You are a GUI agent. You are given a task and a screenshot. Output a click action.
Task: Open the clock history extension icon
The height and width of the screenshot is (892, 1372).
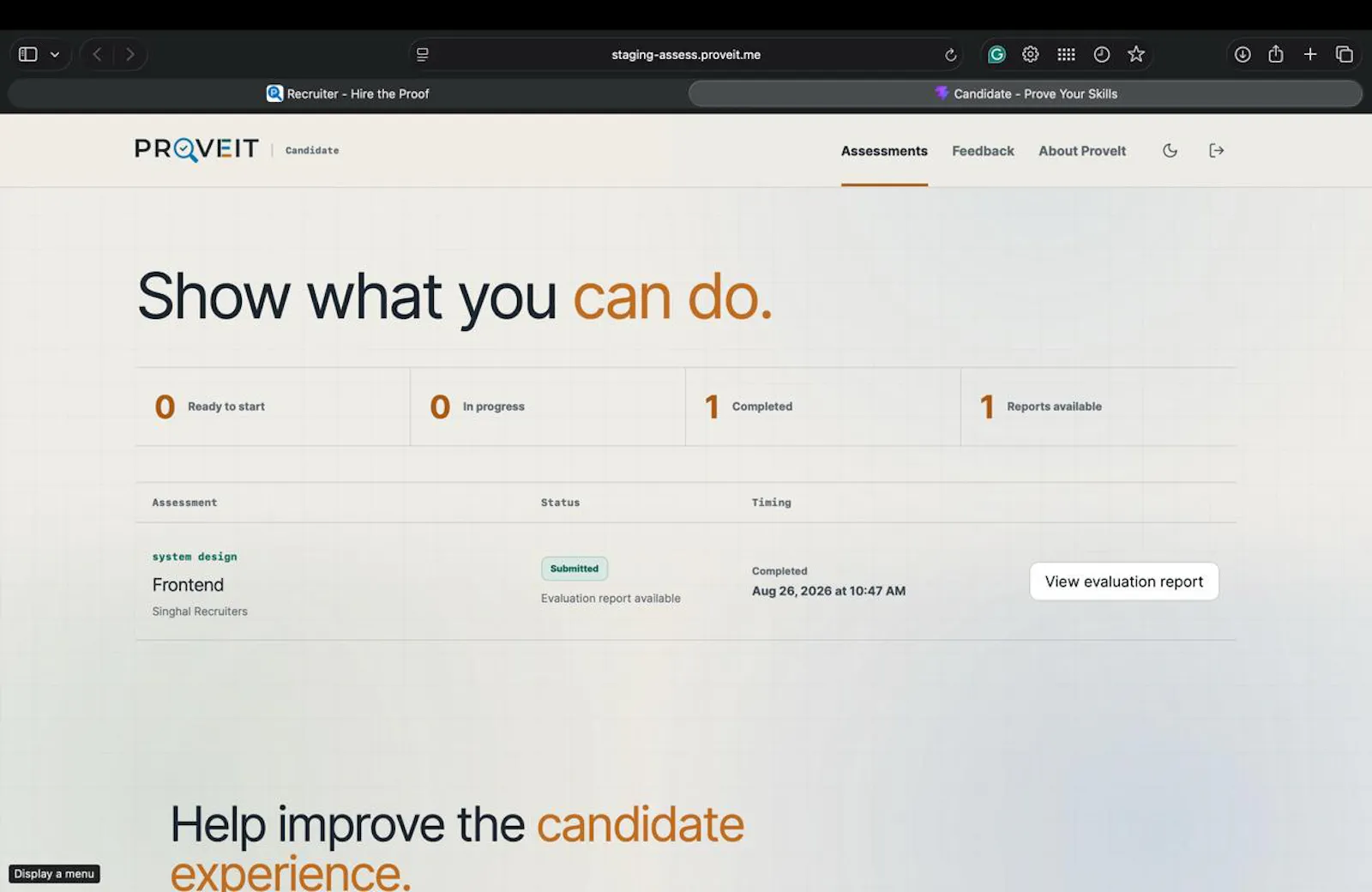point(1102,54)
